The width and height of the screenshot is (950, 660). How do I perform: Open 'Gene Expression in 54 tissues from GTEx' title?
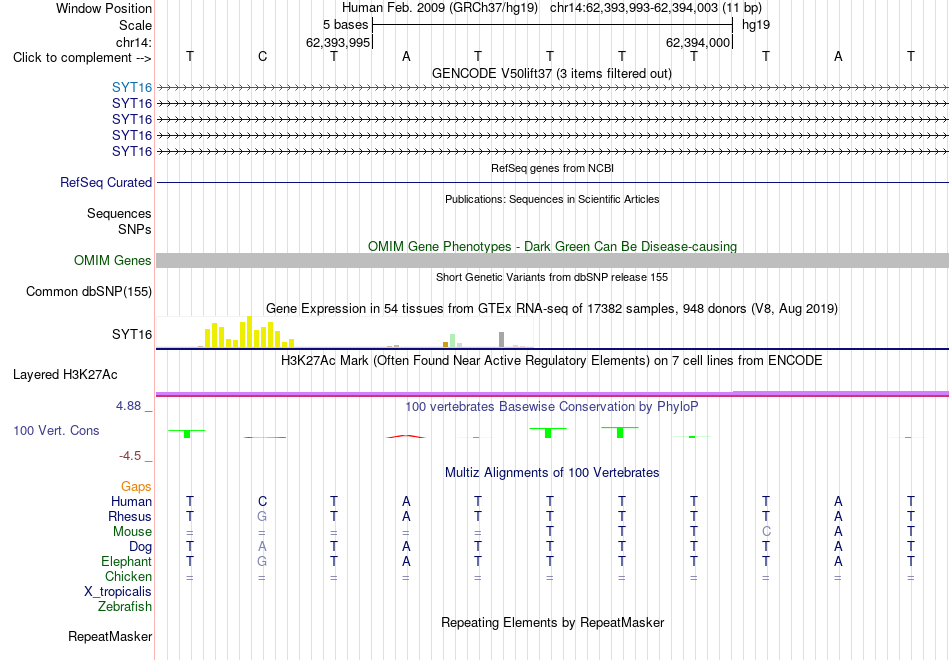coord(552,308)
